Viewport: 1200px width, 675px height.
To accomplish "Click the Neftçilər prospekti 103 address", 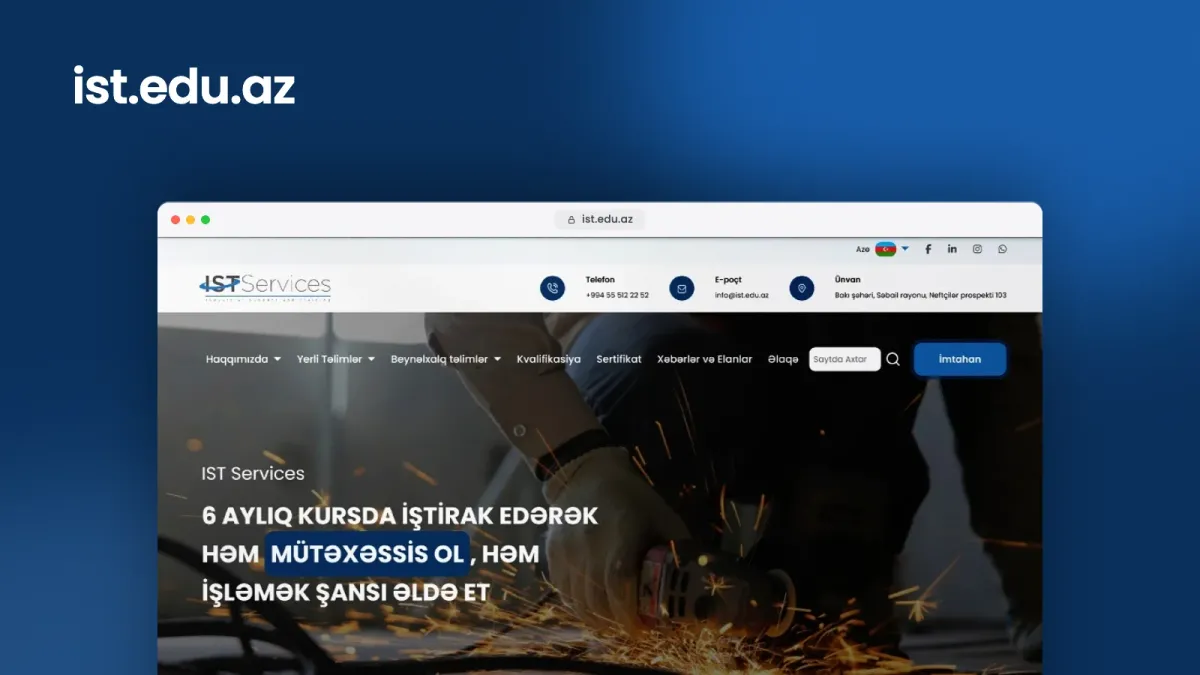I will point(921,295).
